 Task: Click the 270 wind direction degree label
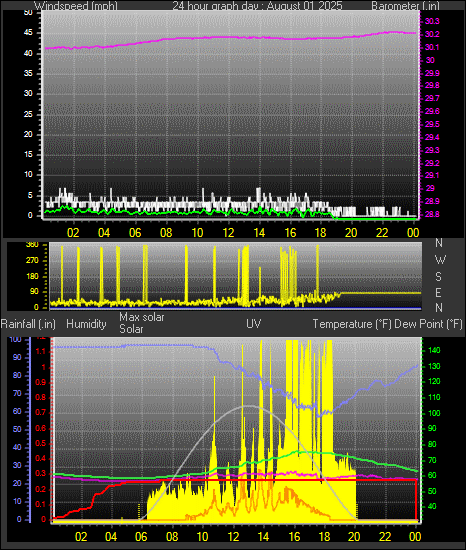(32, 261)
